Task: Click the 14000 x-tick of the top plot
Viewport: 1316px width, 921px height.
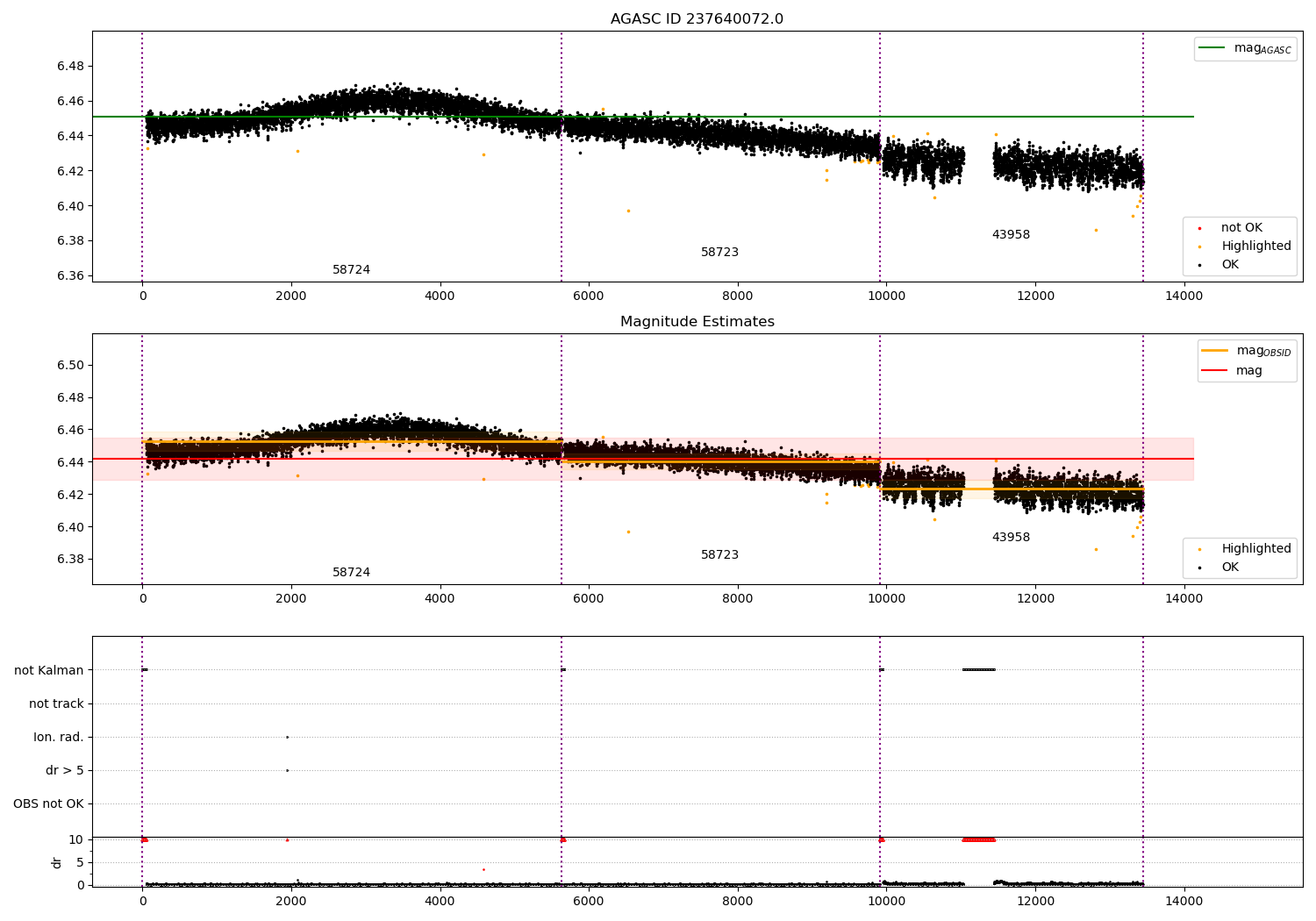Action: tap(1184, 296)
